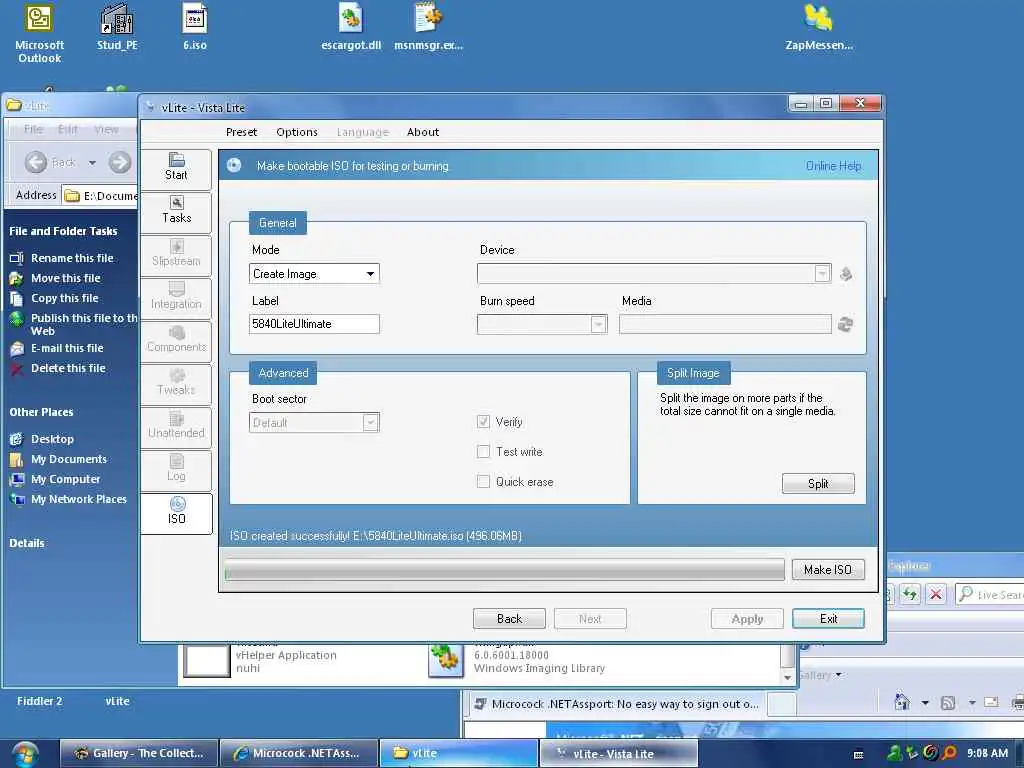Image resolution: width=1024 pixels, height=768 pixels.
Task: Open the File menu in the Explorer window
Action: [x=33, y=129]
